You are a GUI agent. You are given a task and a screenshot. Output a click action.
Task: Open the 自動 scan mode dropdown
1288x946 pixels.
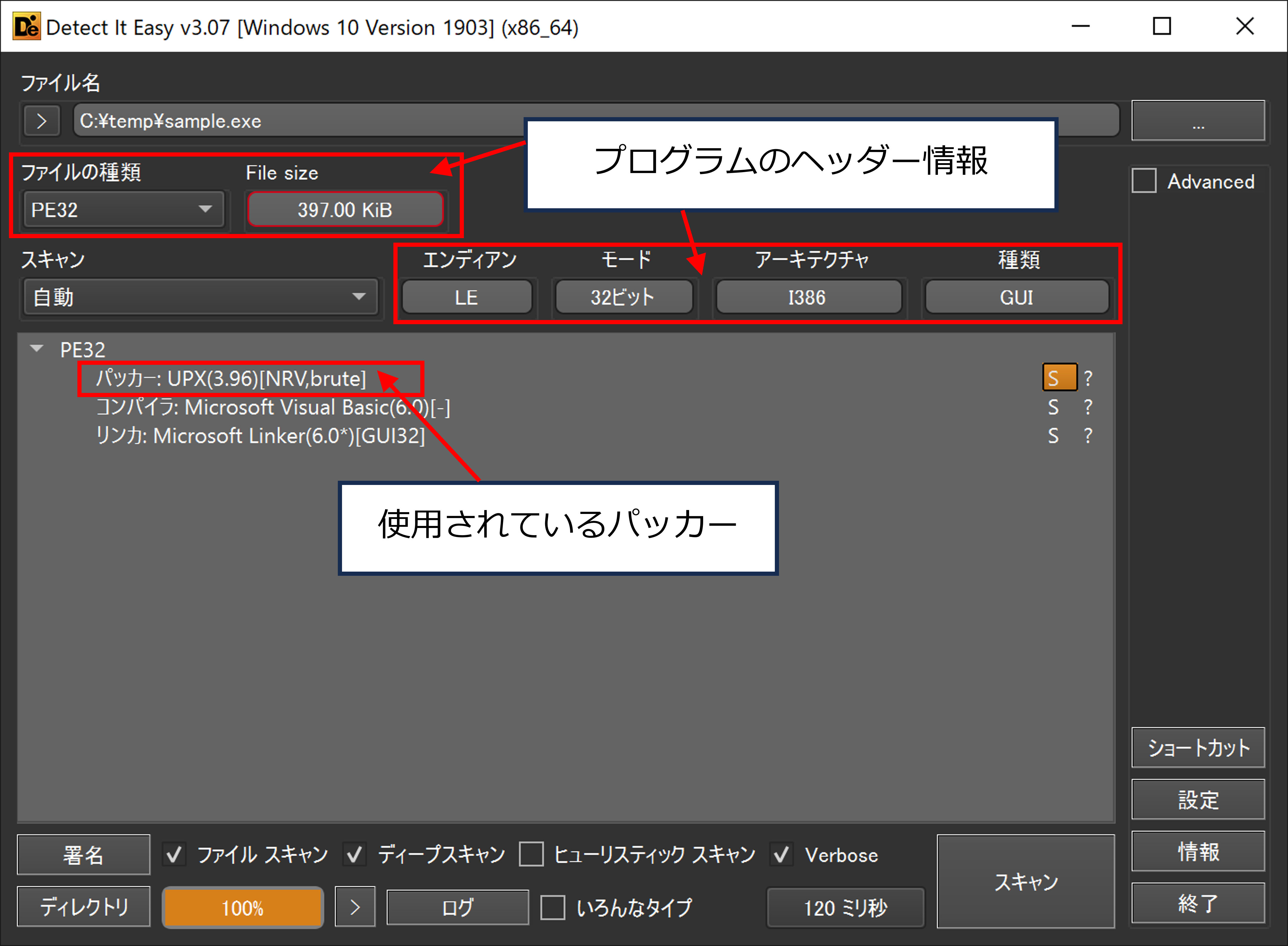200,297
